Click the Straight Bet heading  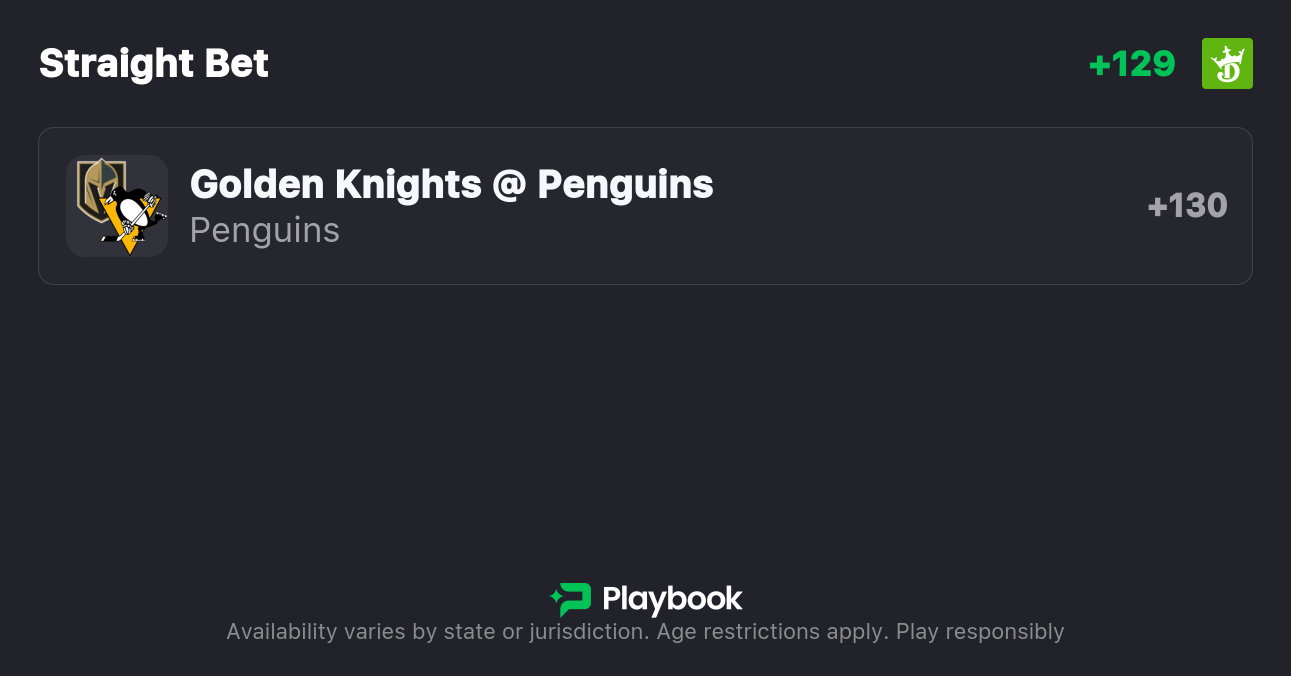pyautogui.click(x=154, y=64)
